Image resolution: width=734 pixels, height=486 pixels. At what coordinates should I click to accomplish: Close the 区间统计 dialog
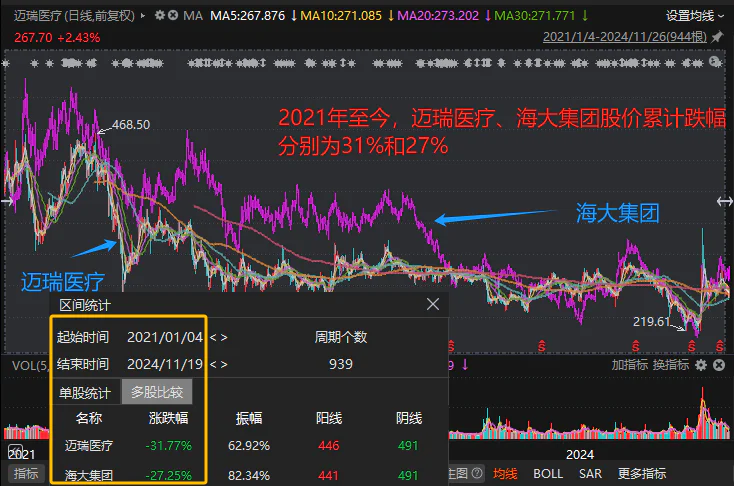[x=433, y=304]
